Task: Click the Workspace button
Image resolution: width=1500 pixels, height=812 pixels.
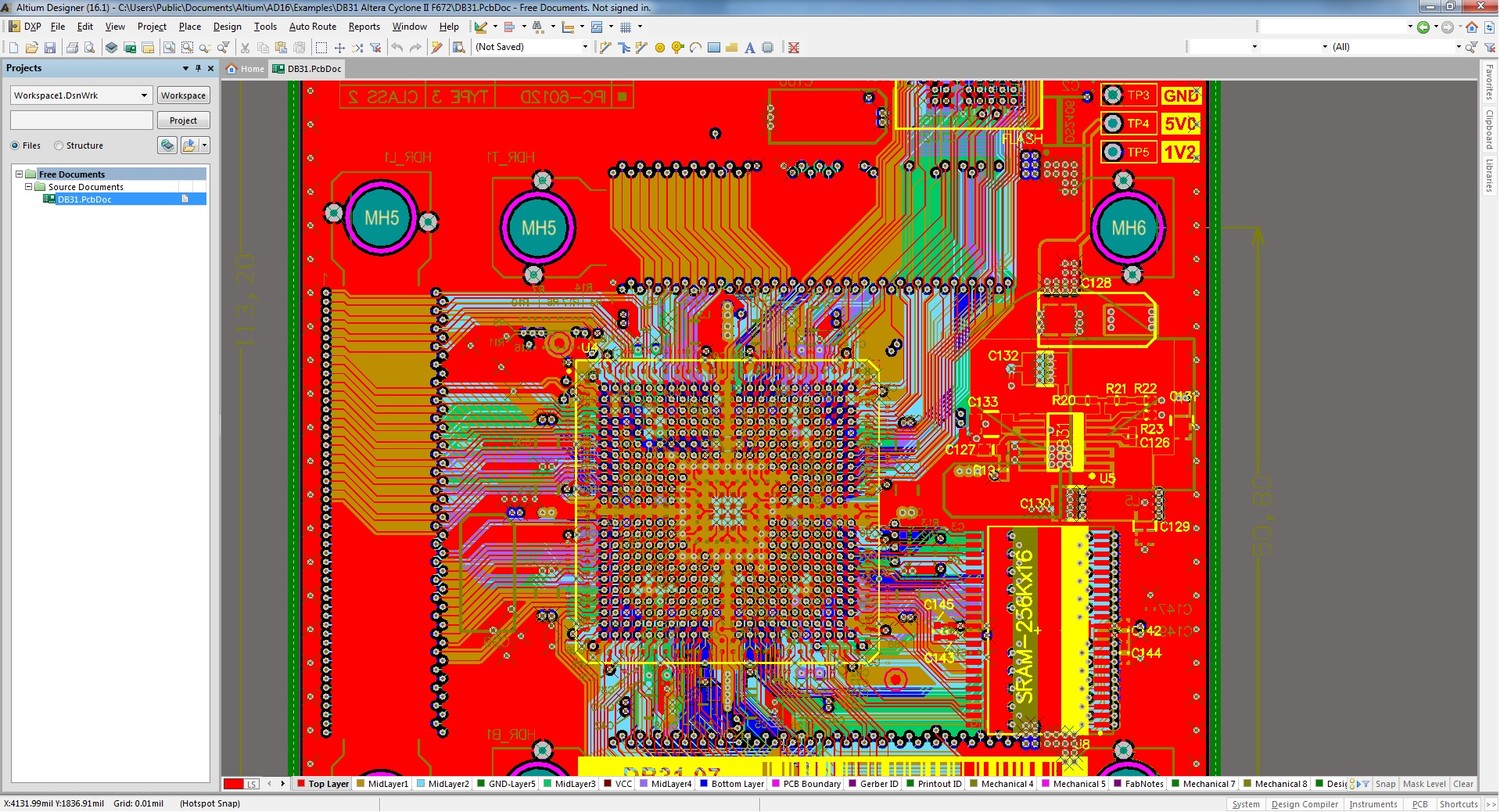Action: point(183,95)
